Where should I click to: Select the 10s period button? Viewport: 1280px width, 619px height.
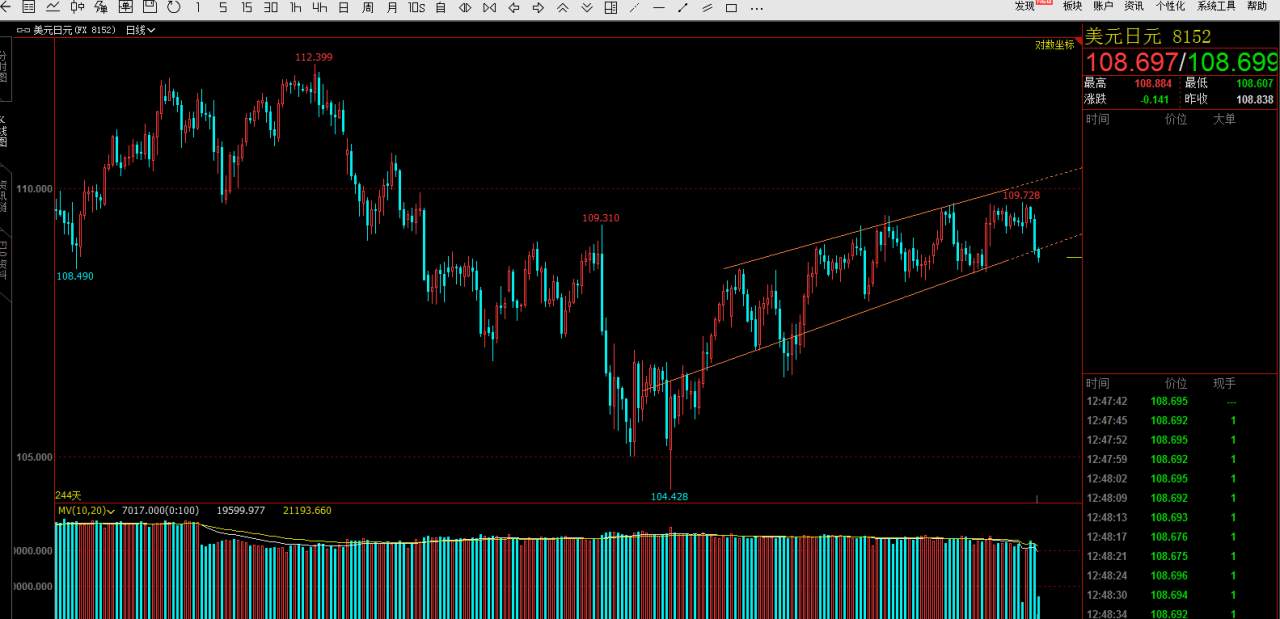coord(416,7)
